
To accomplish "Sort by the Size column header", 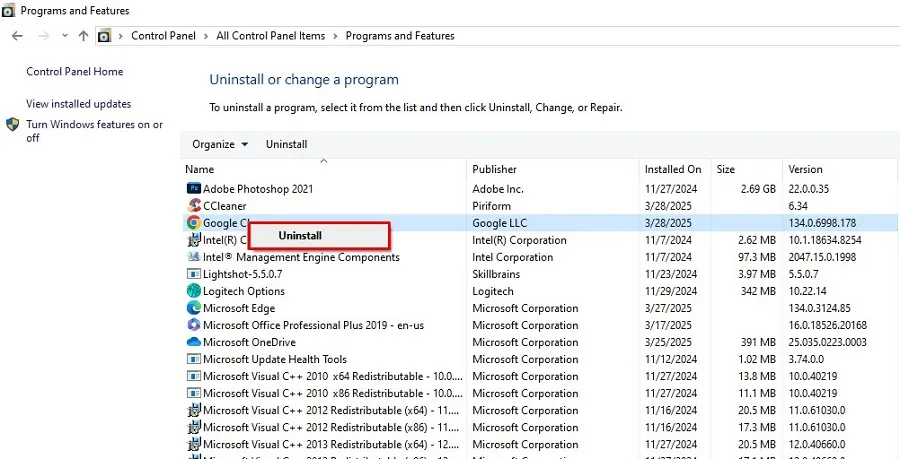I will (x=726, y=169).
